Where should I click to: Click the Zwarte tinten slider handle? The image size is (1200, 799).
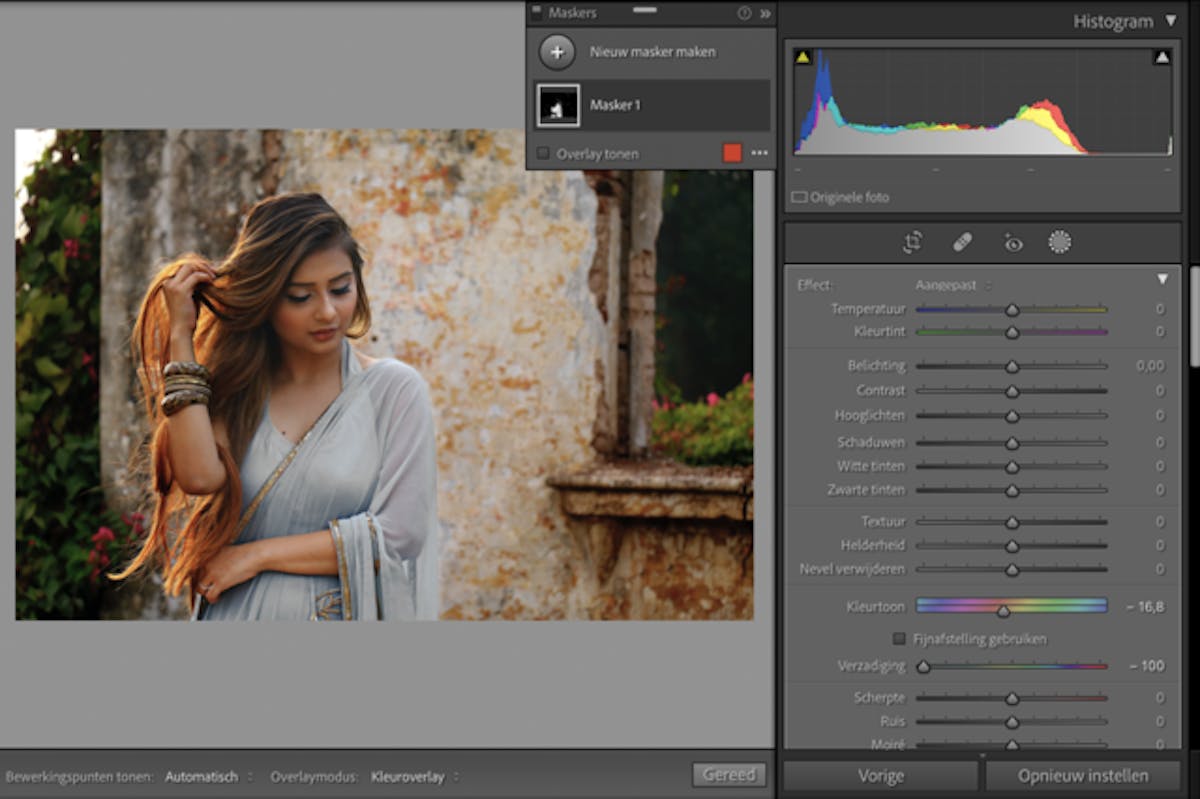[x=1012, y=491]
